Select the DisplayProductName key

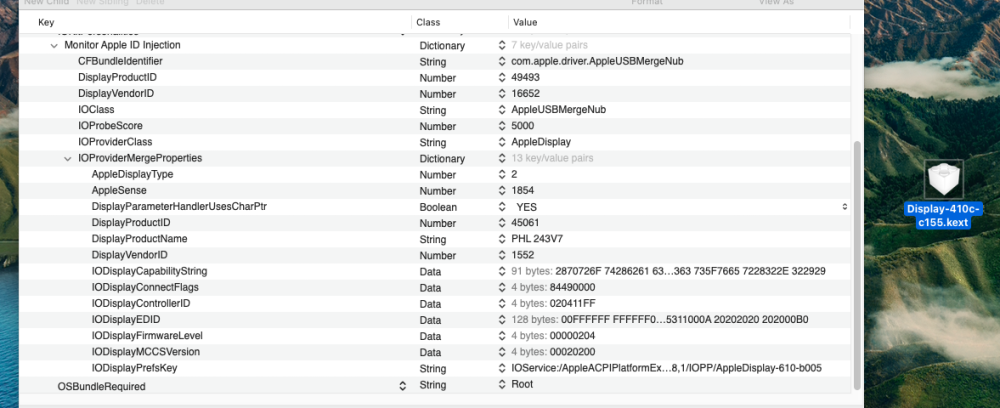click(139, 238)
